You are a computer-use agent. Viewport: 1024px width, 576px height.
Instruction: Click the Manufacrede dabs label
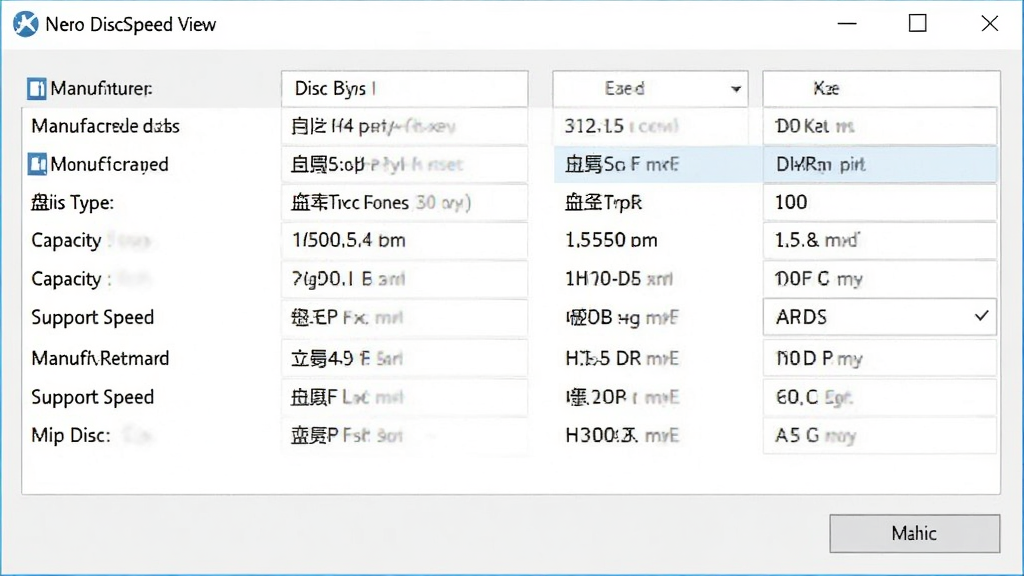[105, 125]
